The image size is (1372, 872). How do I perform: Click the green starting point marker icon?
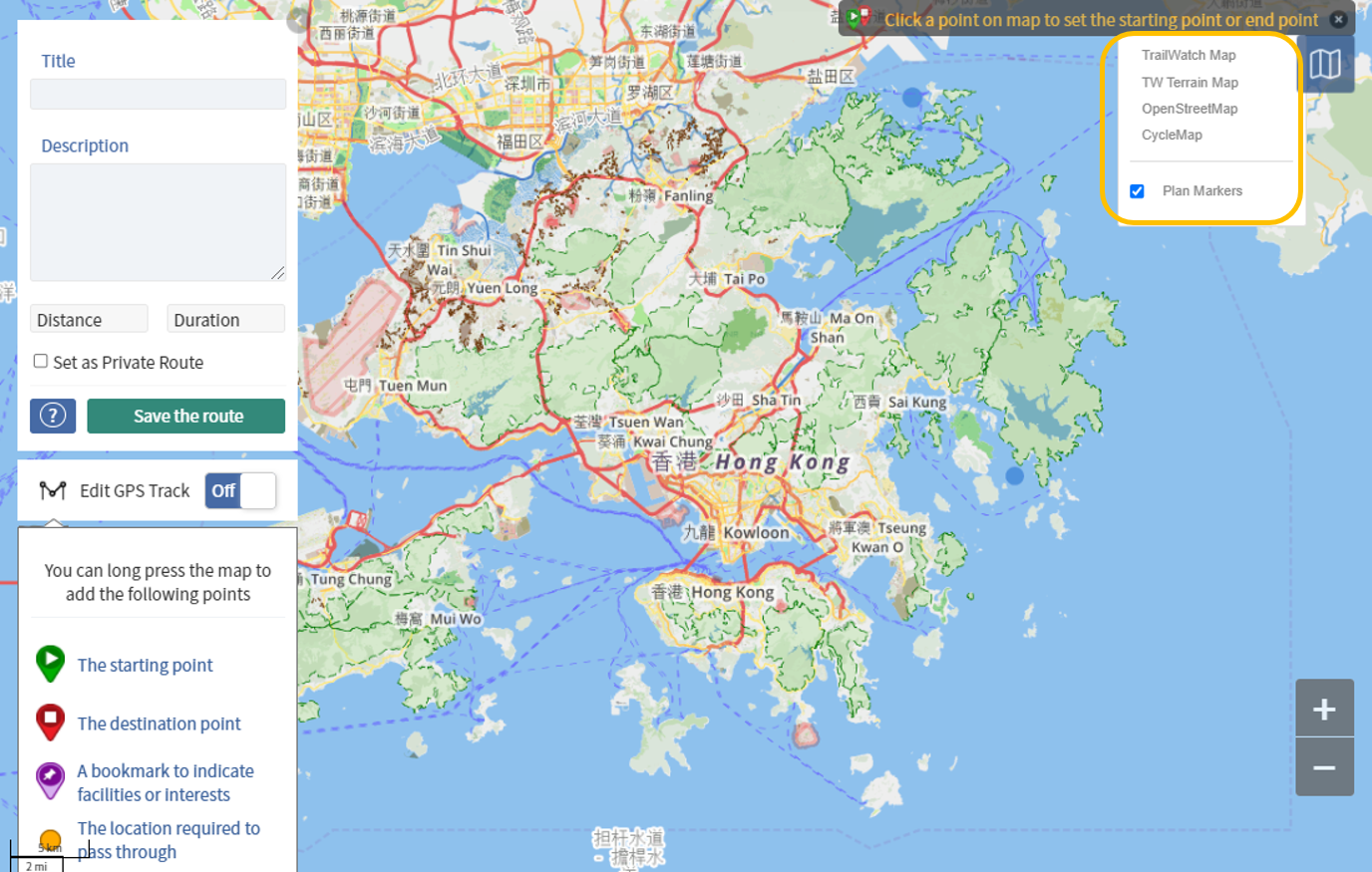[50, 663]
